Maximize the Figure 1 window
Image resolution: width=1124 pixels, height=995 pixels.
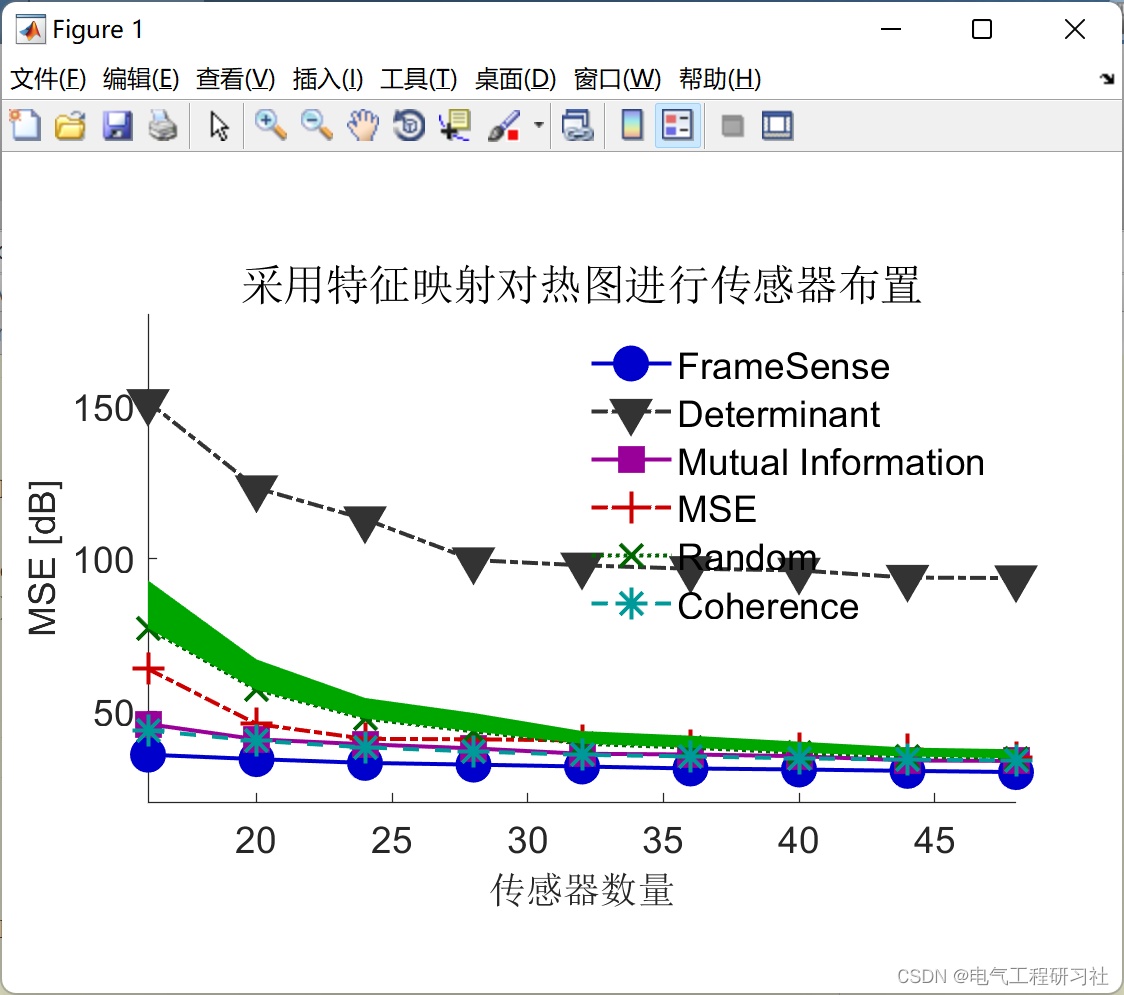point(982,29)
